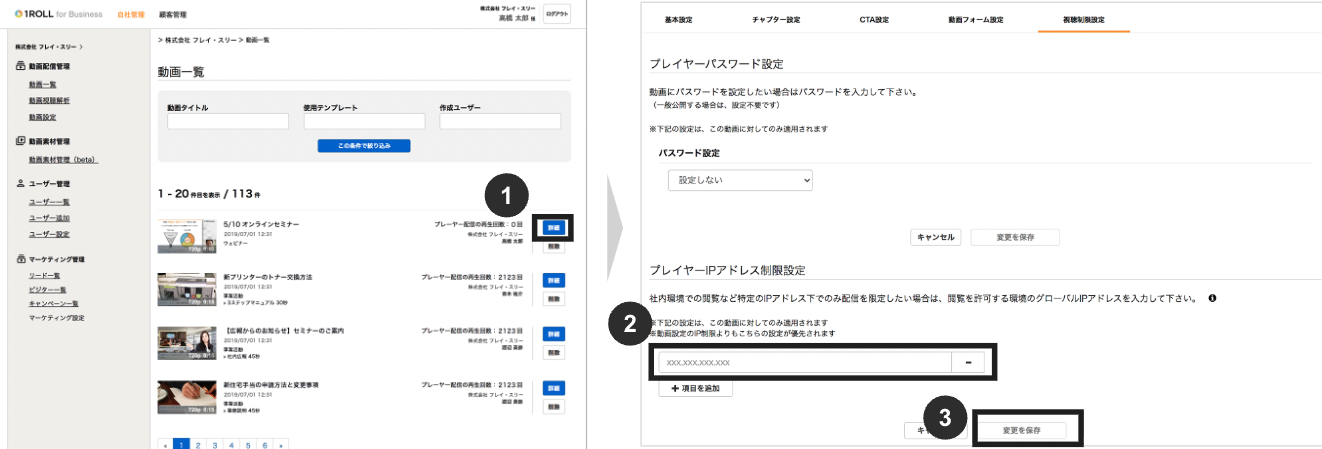This screenshot has height=449, width=1322.
Task: Delete 新プリンターのトナー交換方法 video
Action: (554, 299)
